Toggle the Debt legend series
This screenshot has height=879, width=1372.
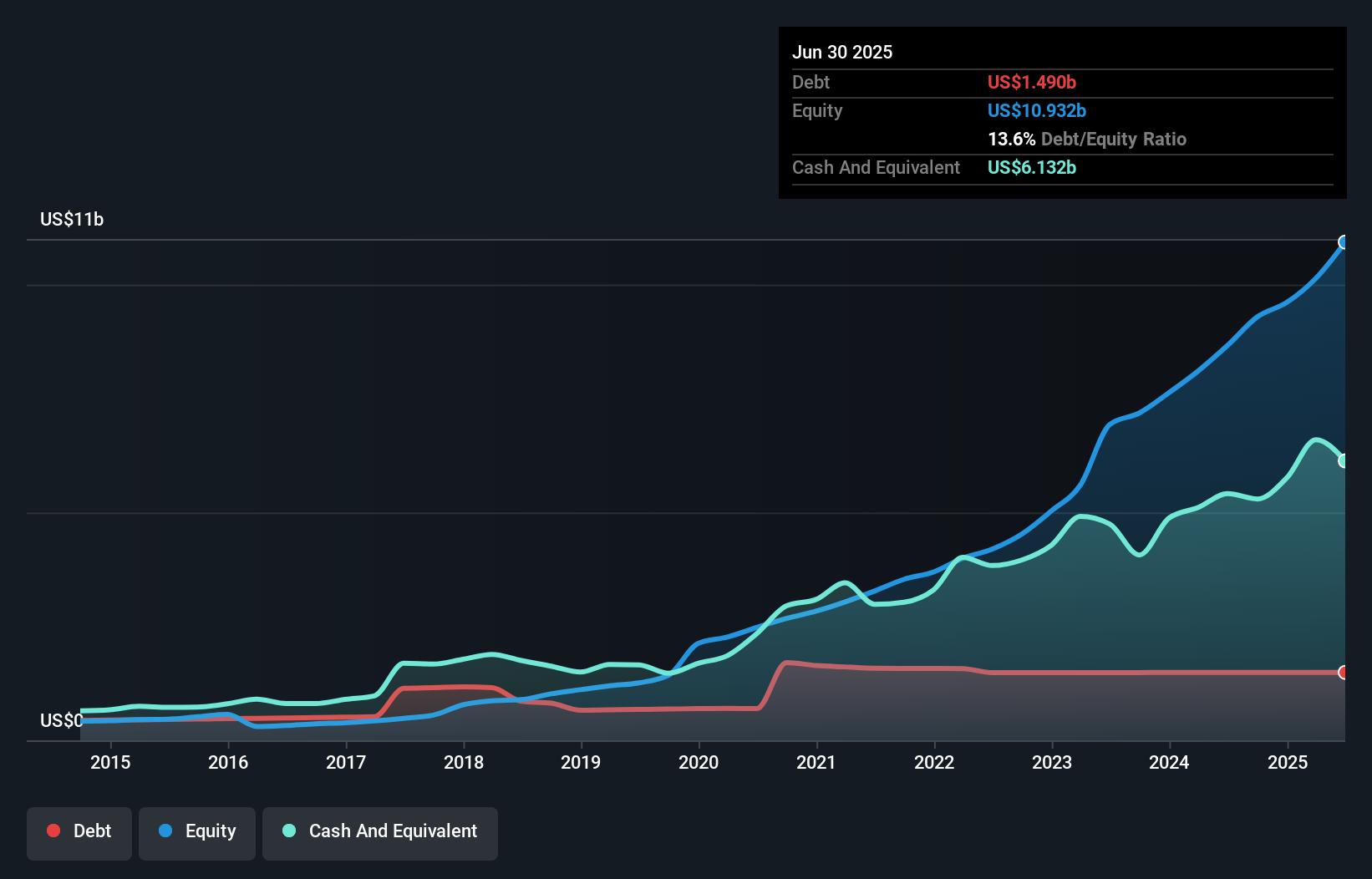tap(79, 831)
